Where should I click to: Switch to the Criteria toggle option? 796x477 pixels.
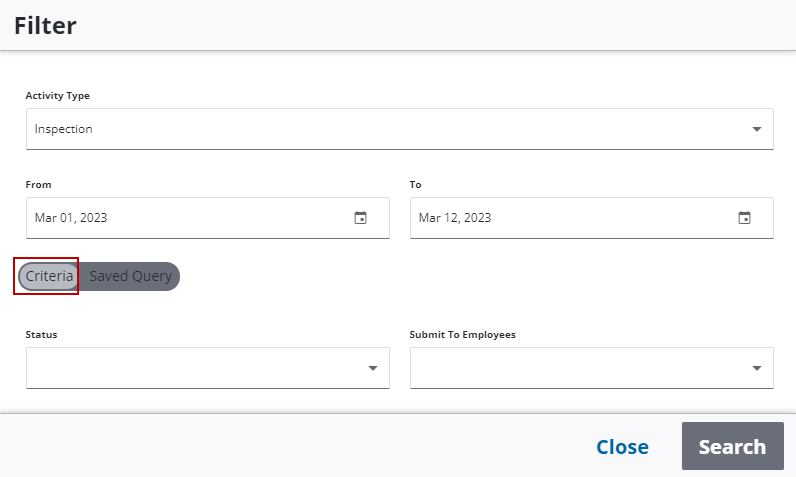point(49,276)
